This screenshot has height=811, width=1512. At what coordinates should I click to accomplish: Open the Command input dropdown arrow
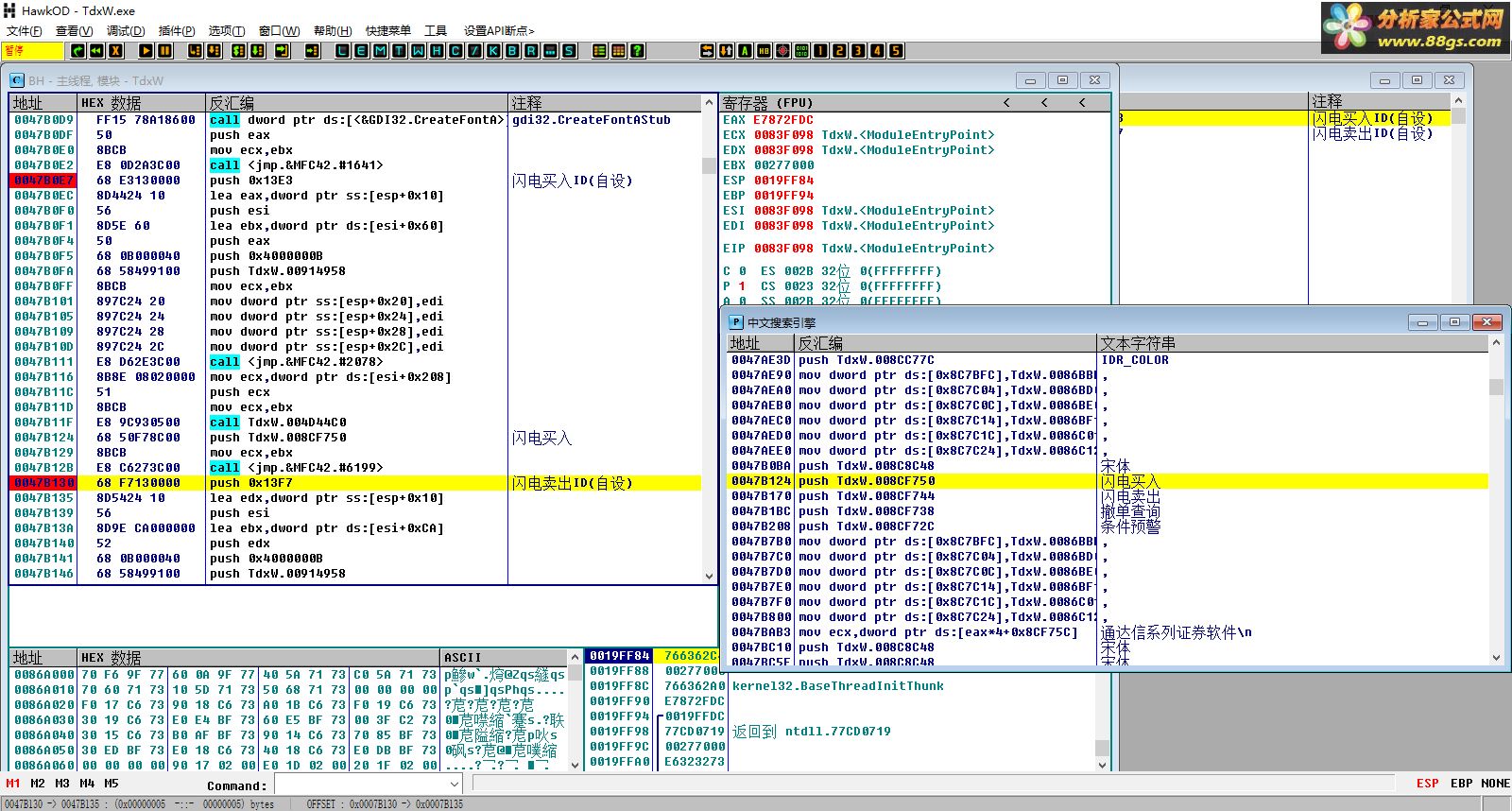coord(453,785)
